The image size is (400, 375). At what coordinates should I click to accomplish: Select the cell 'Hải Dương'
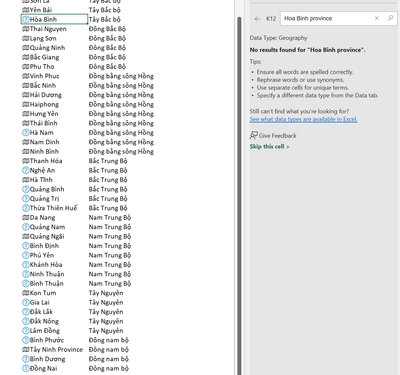54,95
